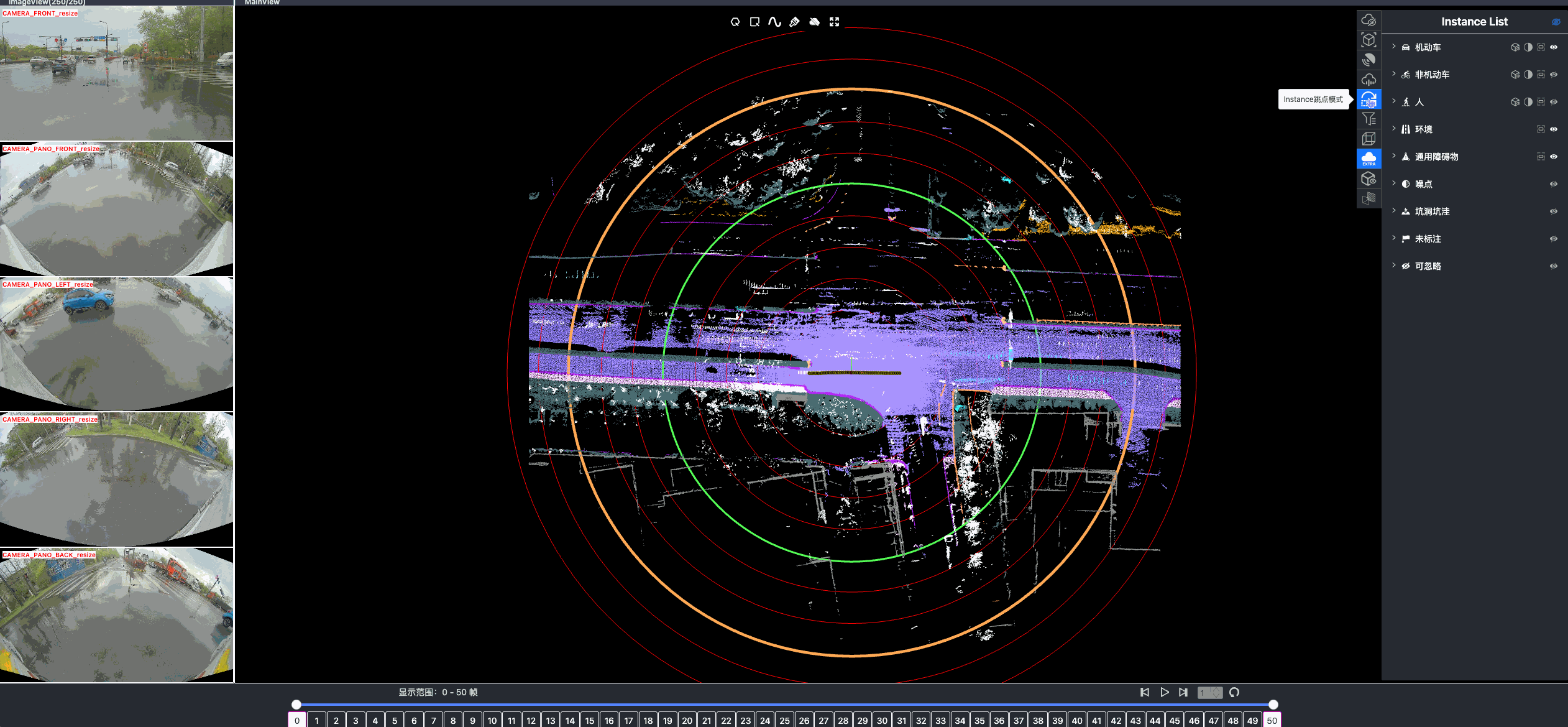Hide the 机动车 category via eye icon
The width and height of the screenshot is (1568, 727).
click(1553, 47)
